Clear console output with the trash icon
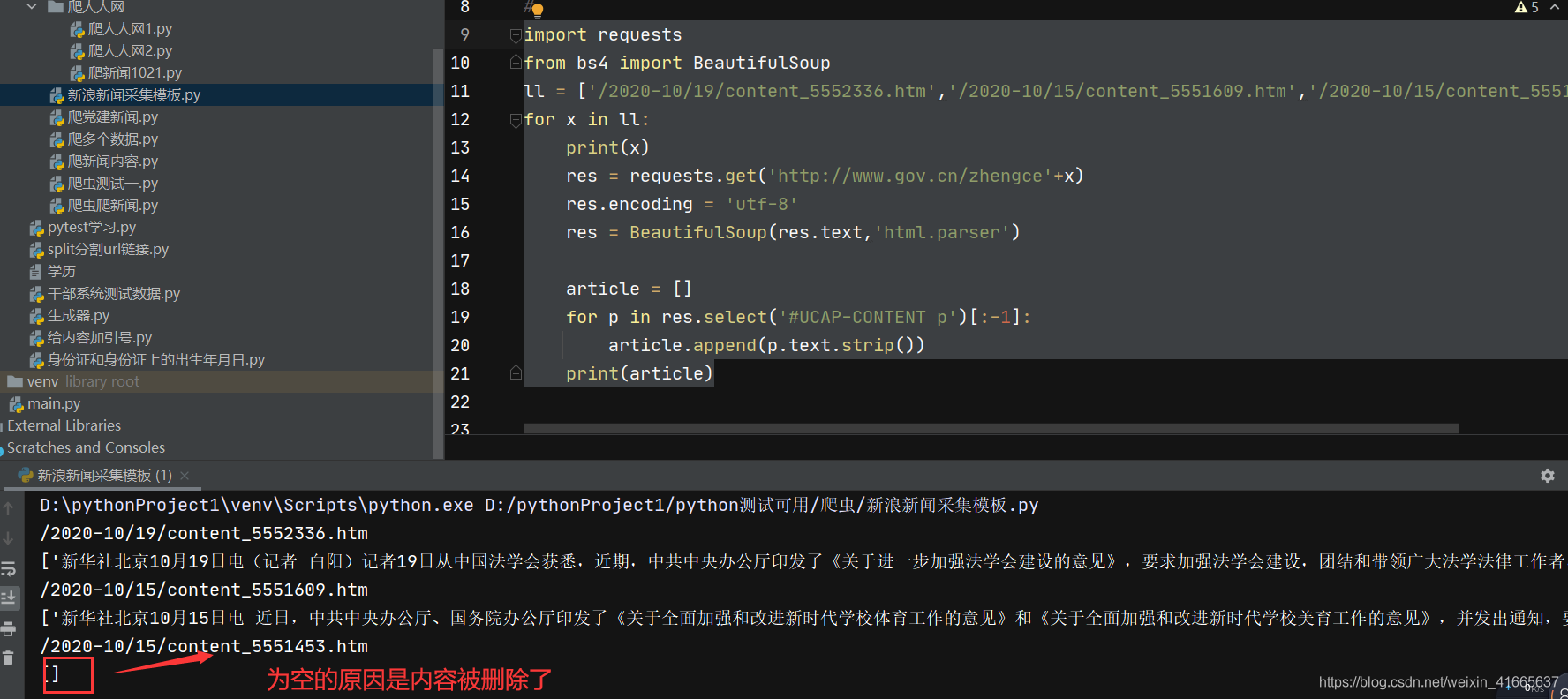This screenshot has height=699, width=1568. 8,658
